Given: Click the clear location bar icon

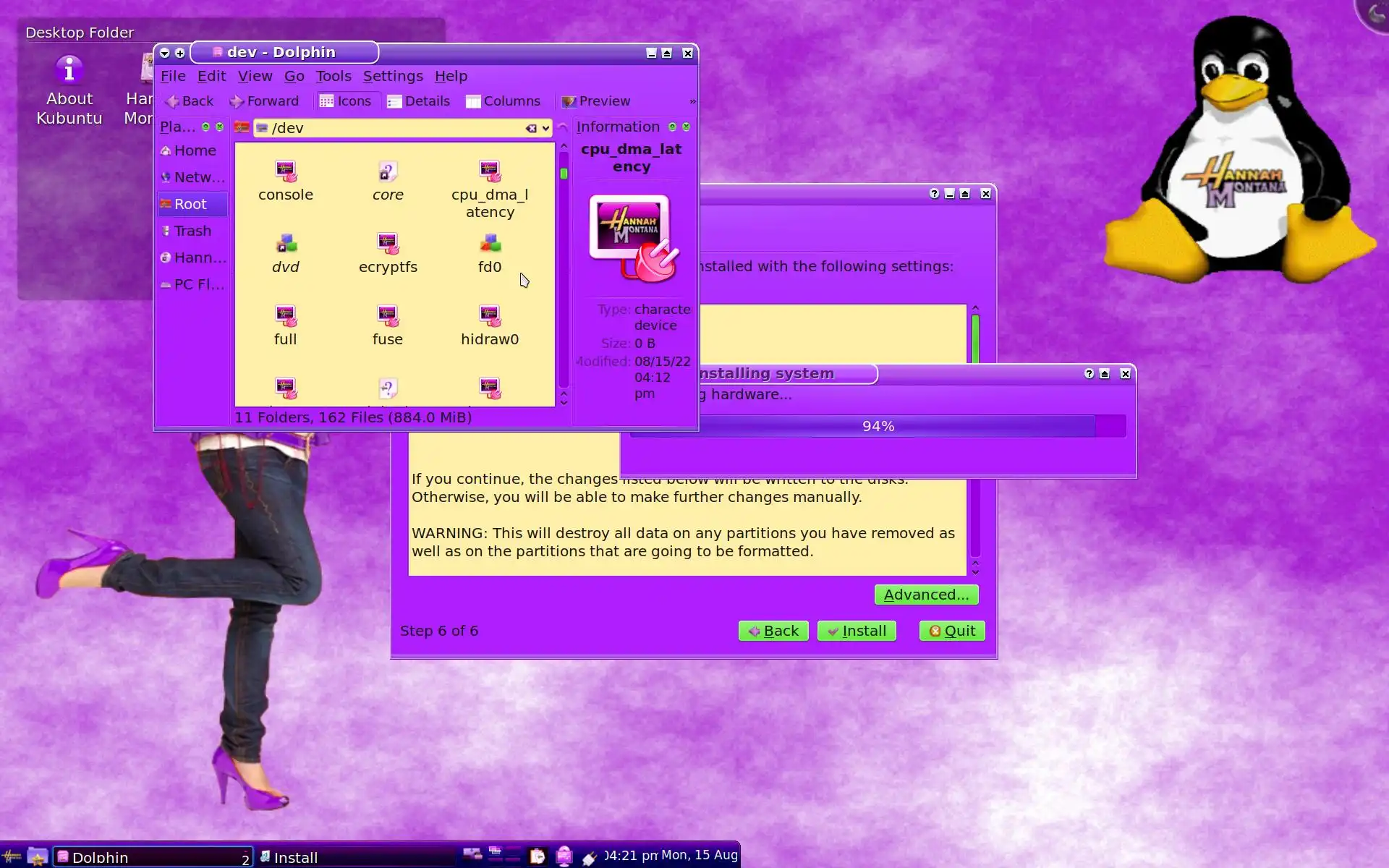Looking at the screenshot, I should coord(531,128).
